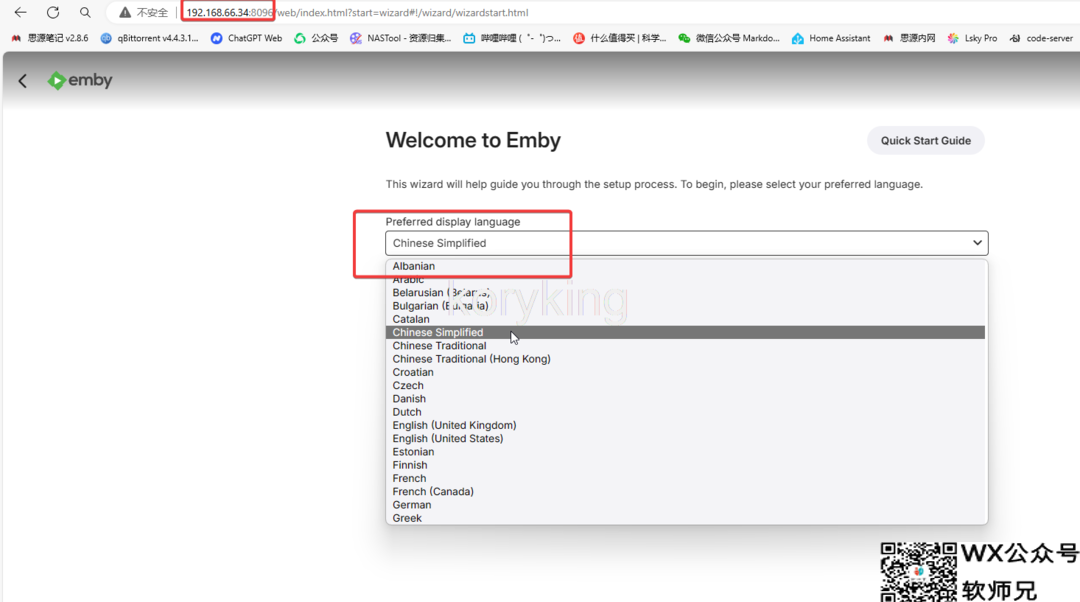Select Finnish language
The width and height of the screenshot is (1080, 602).
click(685, 465)
